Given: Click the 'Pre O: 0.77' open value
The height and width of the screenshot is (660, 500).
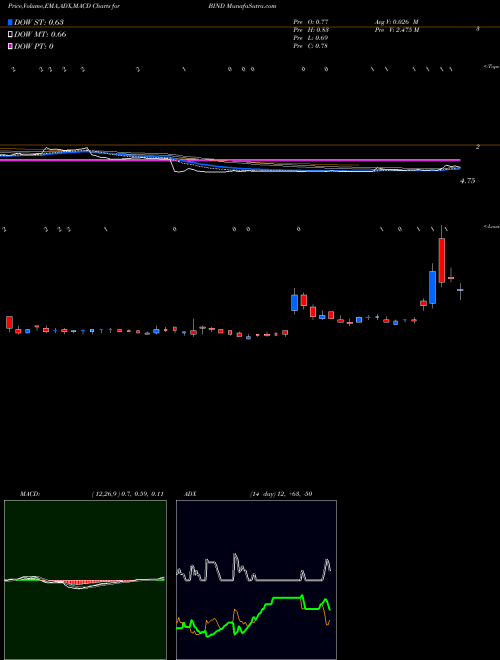Looking at the screenshot, I should point(311,22).
